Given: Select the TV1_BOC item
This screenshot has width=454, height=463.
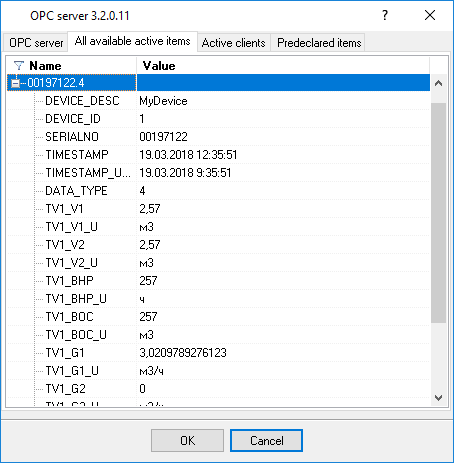Looking at the screenshot, I should (x=69, y=317).
